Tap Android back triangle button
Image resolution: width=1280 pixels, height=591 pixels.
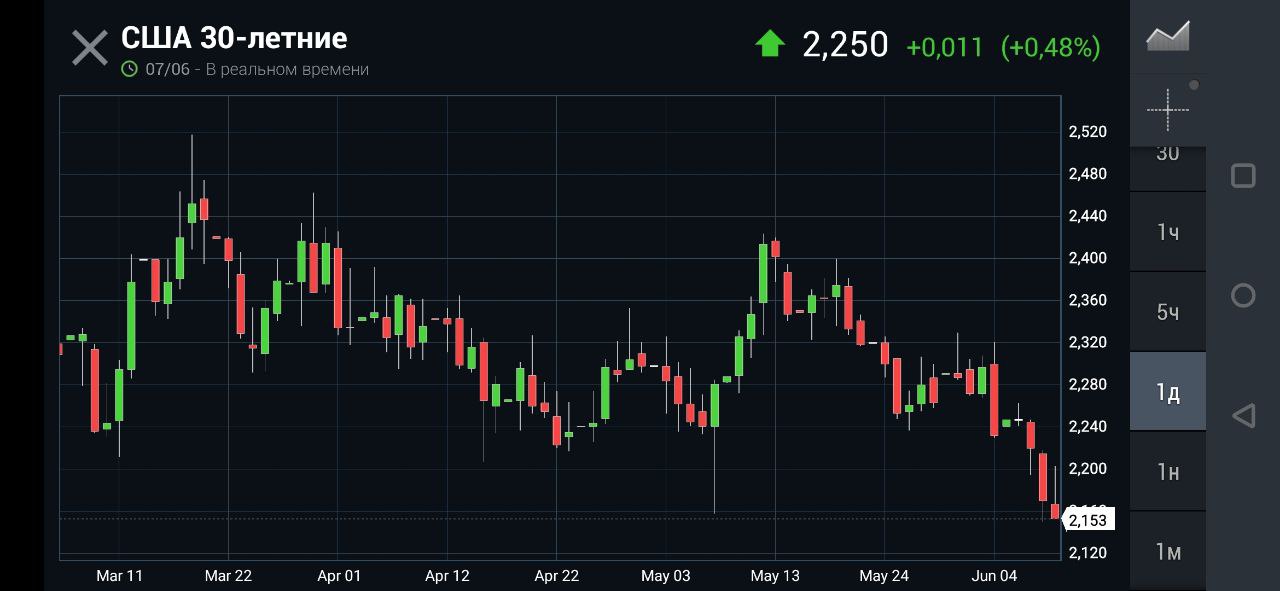[x=1243, y=415]
